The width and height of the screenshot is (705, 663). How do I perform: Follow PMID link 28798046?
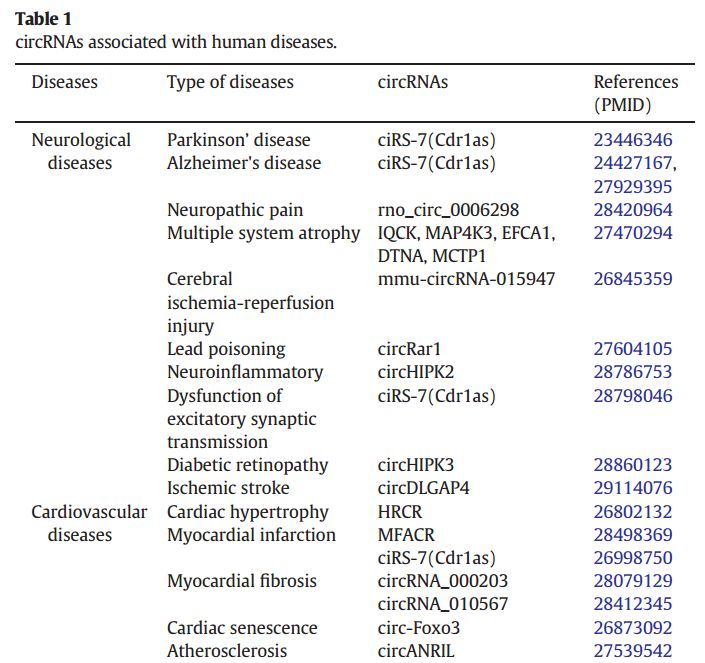[x=633, y=396]
